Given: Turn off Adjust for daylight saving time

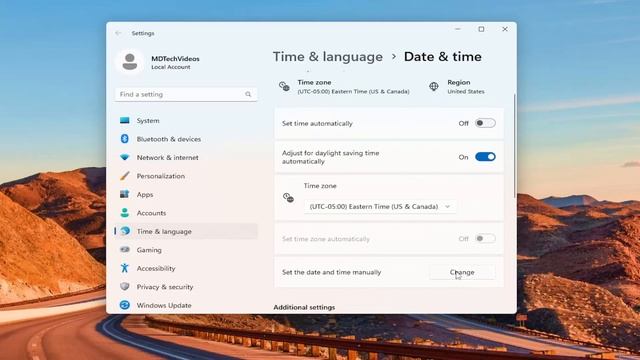Looking at the screenshot, I should 485,157.
